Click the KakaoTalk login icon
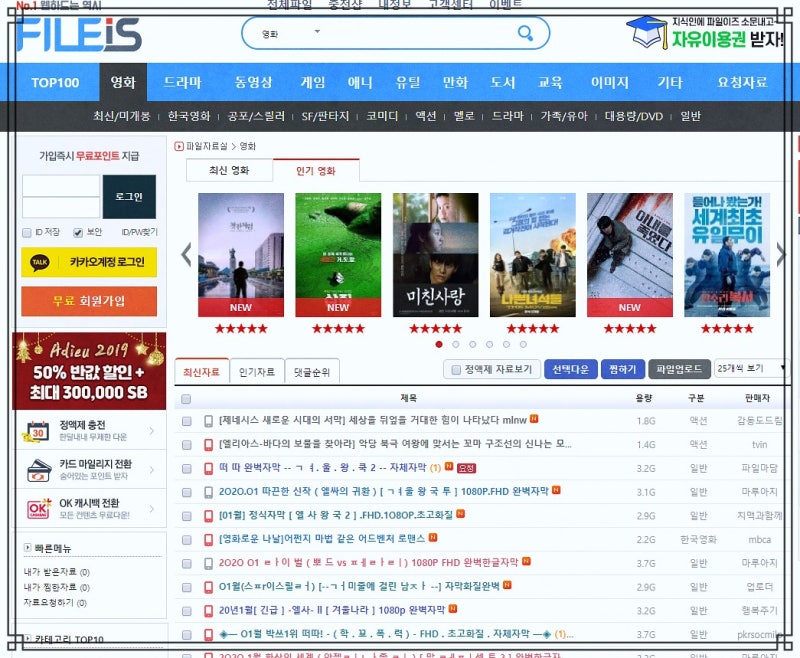Image resolution: width=800 pixels, height=658 pixels. [40, 262]
